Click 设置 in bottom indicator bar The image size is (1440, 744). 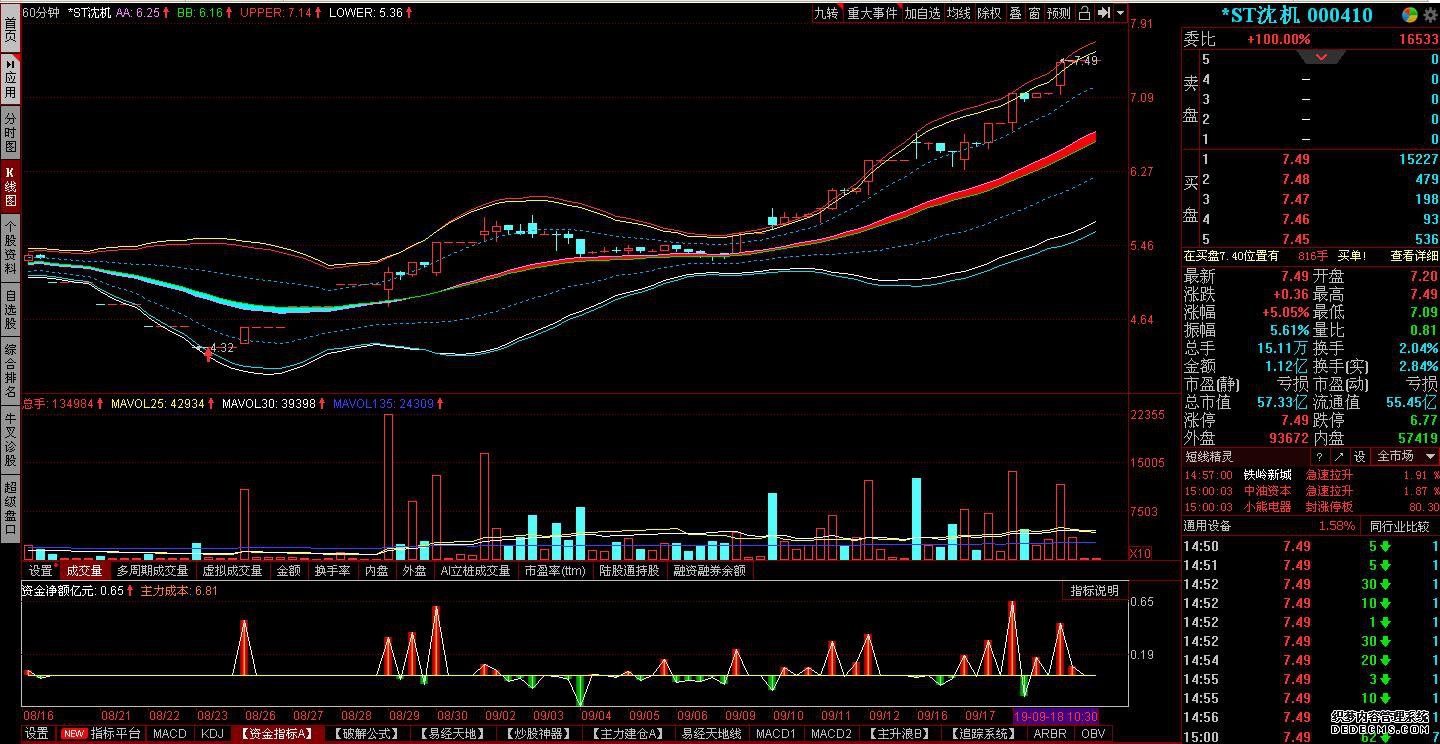[x=36, y=734]
